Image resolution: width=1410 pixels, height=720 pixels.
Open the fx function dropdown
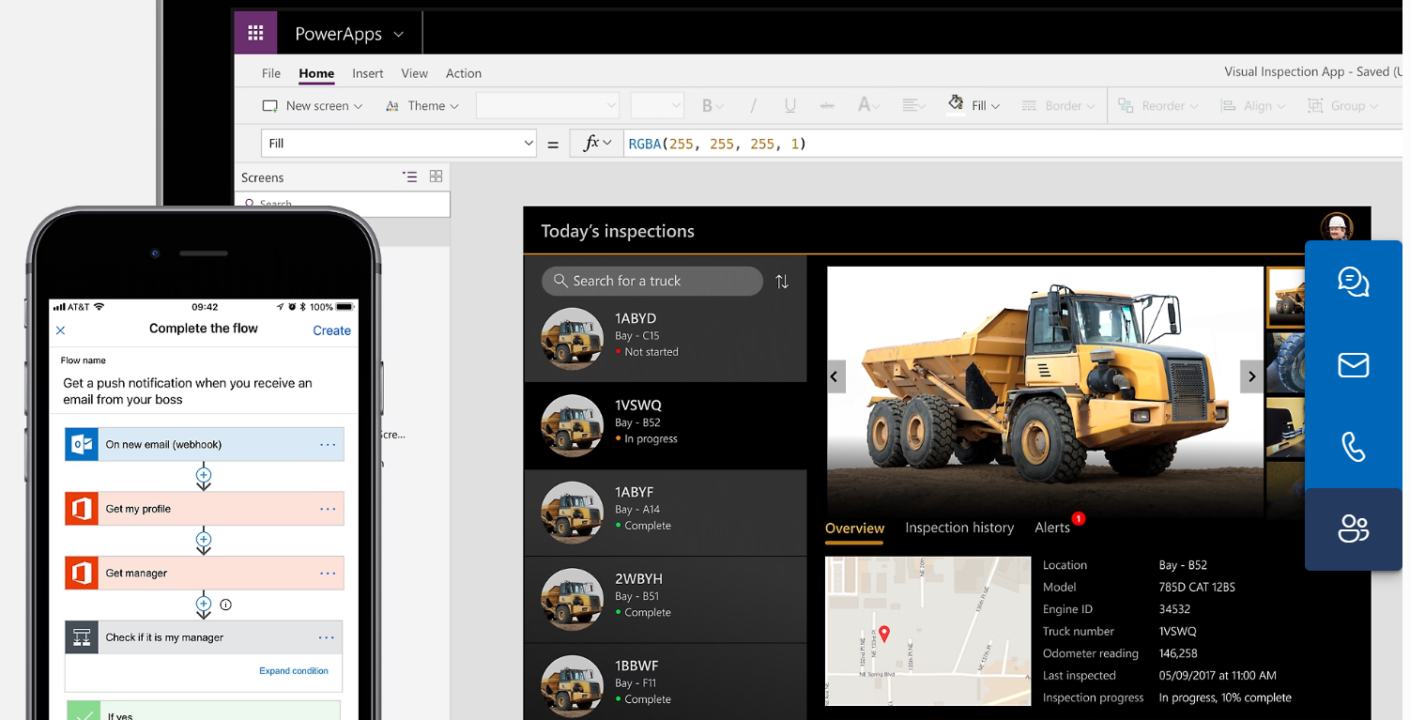[x=597, y=143]
